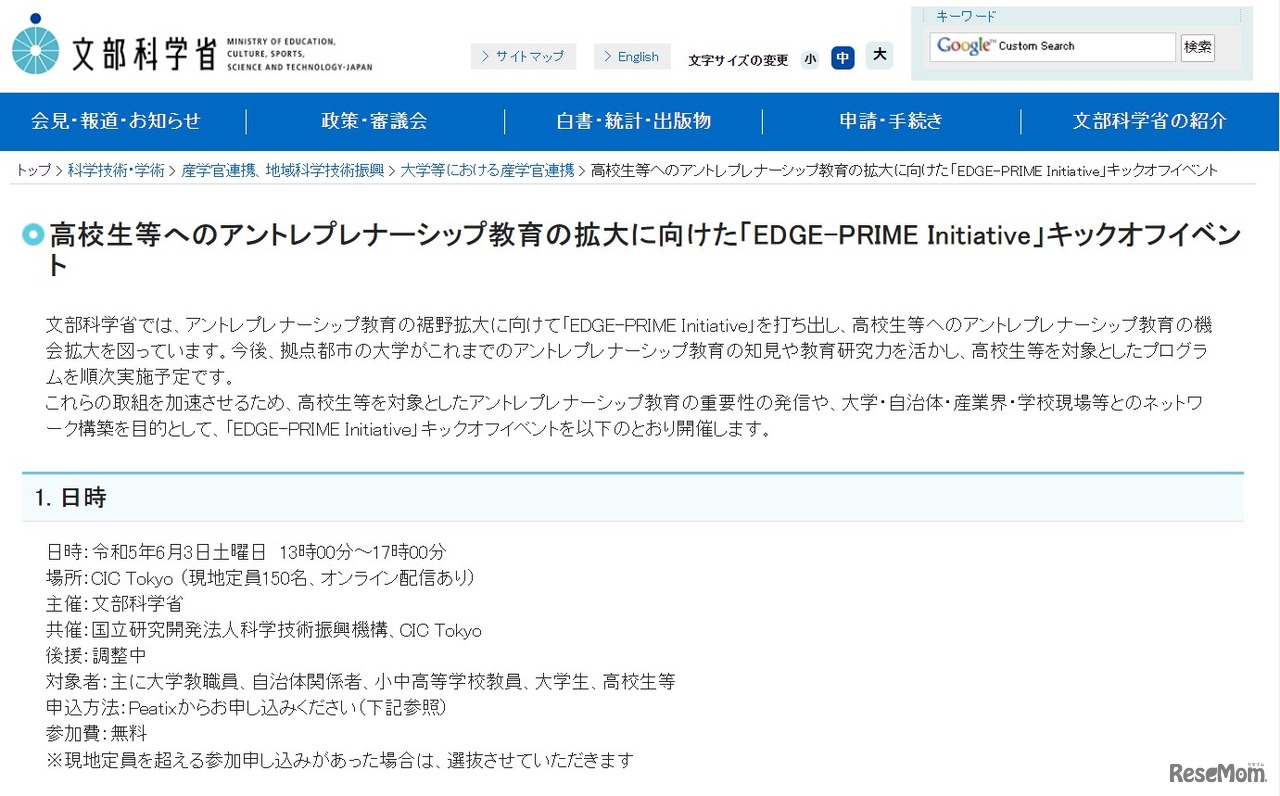Open the 申請・手続き menu
Image resolution: width=1280 pixels, height=796 pixels.
[891, 121]
